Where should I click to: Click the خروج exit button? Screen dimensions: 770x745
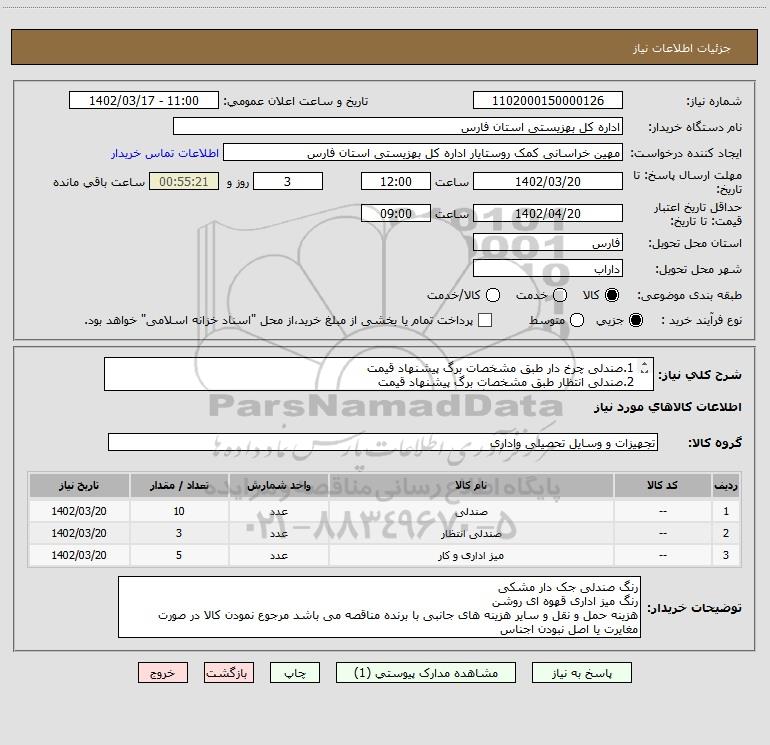pyautogui.click(x=163, y=673)
